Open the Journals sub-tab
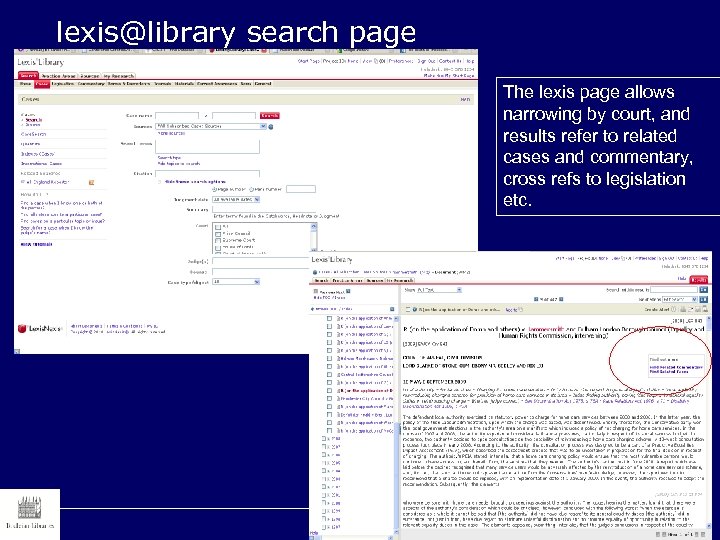This screenshot has width=720, height=540. pos(163,84)
